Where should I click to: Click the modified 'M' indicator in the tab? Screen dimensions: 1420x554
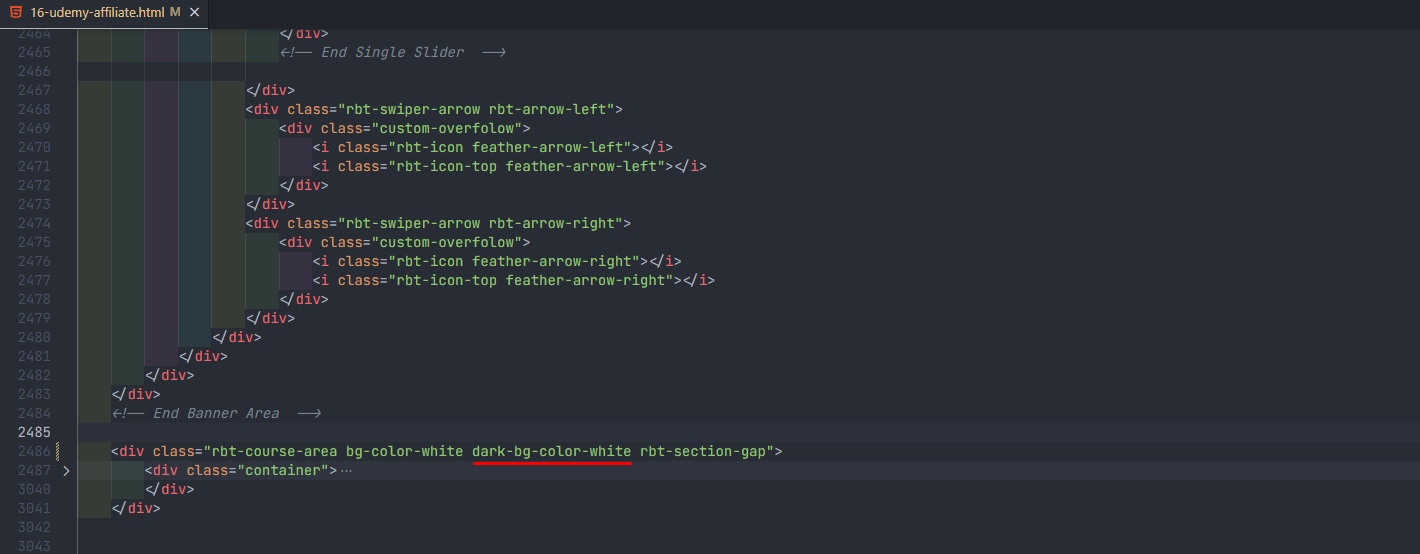(x=176, y=13)
